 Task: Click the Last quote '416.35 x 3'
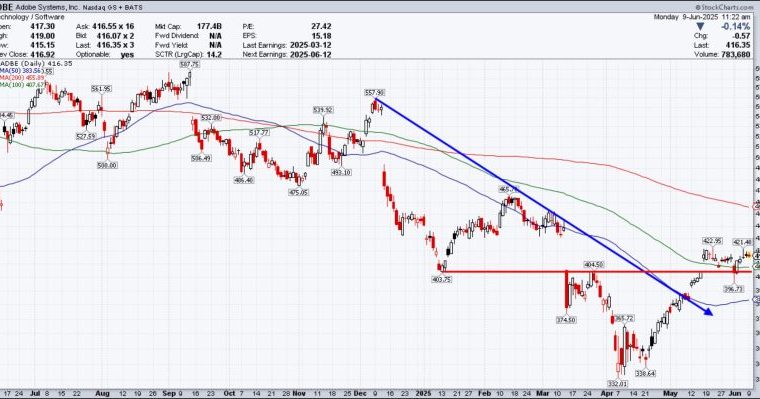(x=115, y=45)
